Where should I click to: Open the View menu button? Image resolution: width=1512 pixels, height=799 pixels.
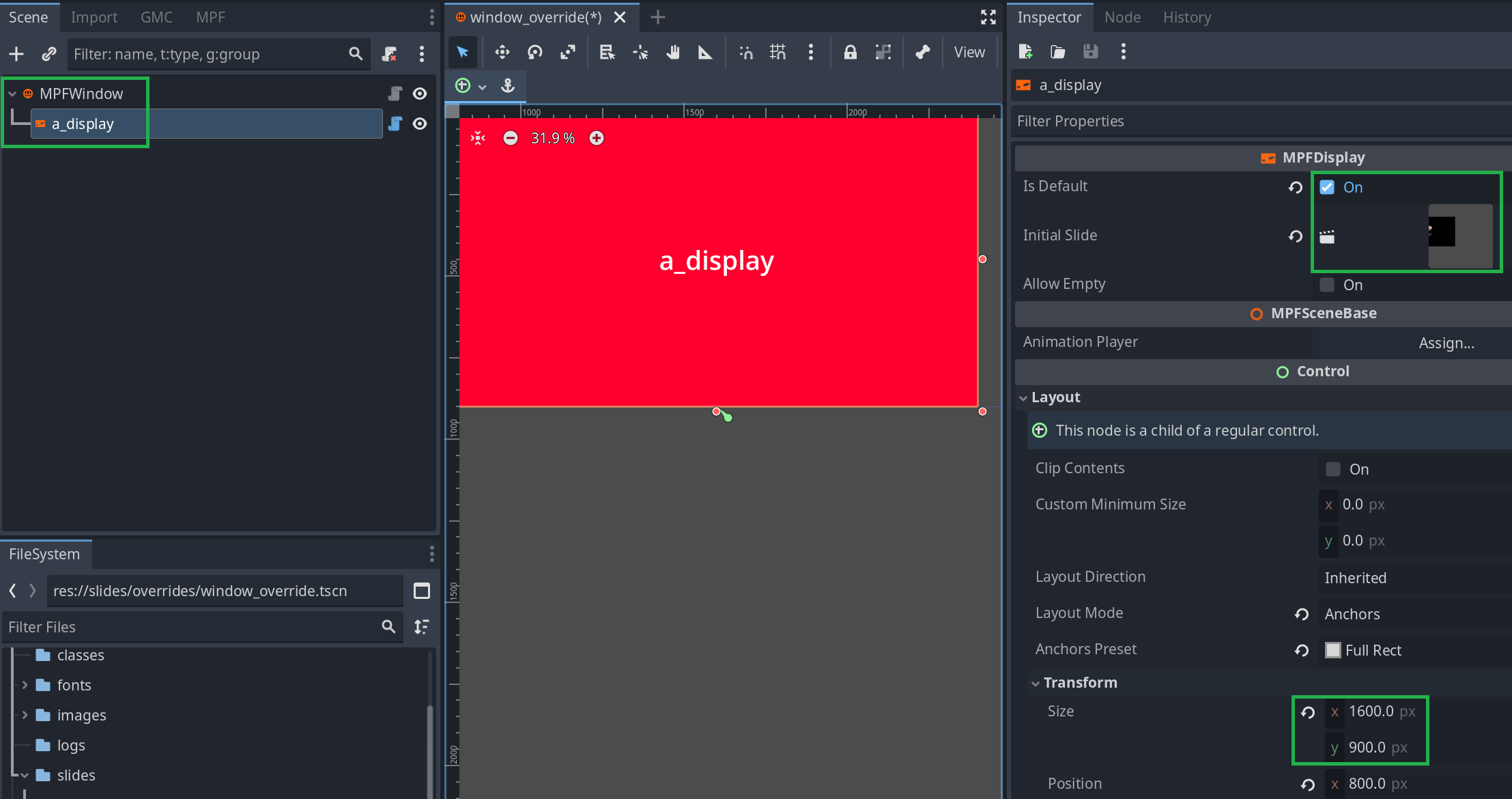point(969,53)
